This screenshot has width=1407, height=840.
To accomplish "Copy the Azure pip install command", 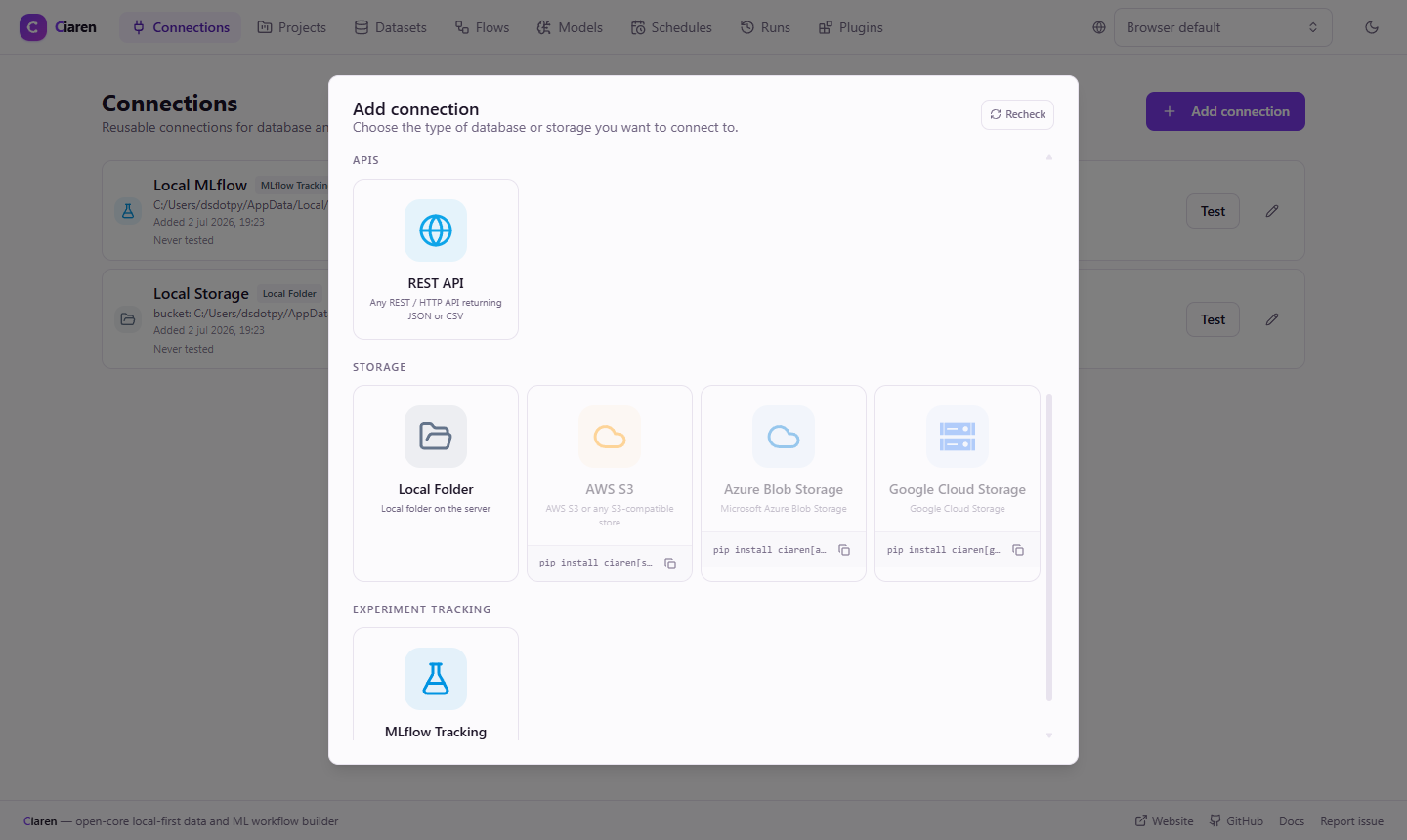I will (x=844, y=550).
